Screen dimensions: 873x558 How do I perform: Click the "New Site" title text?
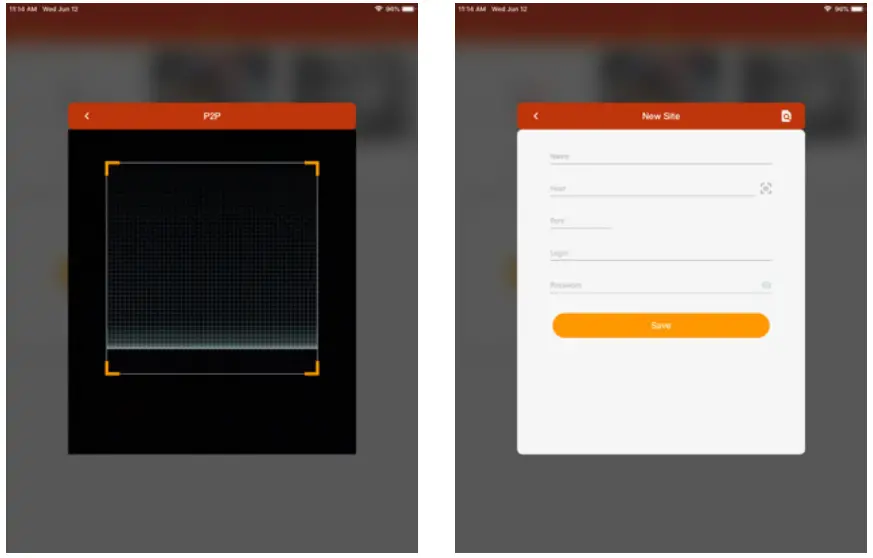(661, 116)
